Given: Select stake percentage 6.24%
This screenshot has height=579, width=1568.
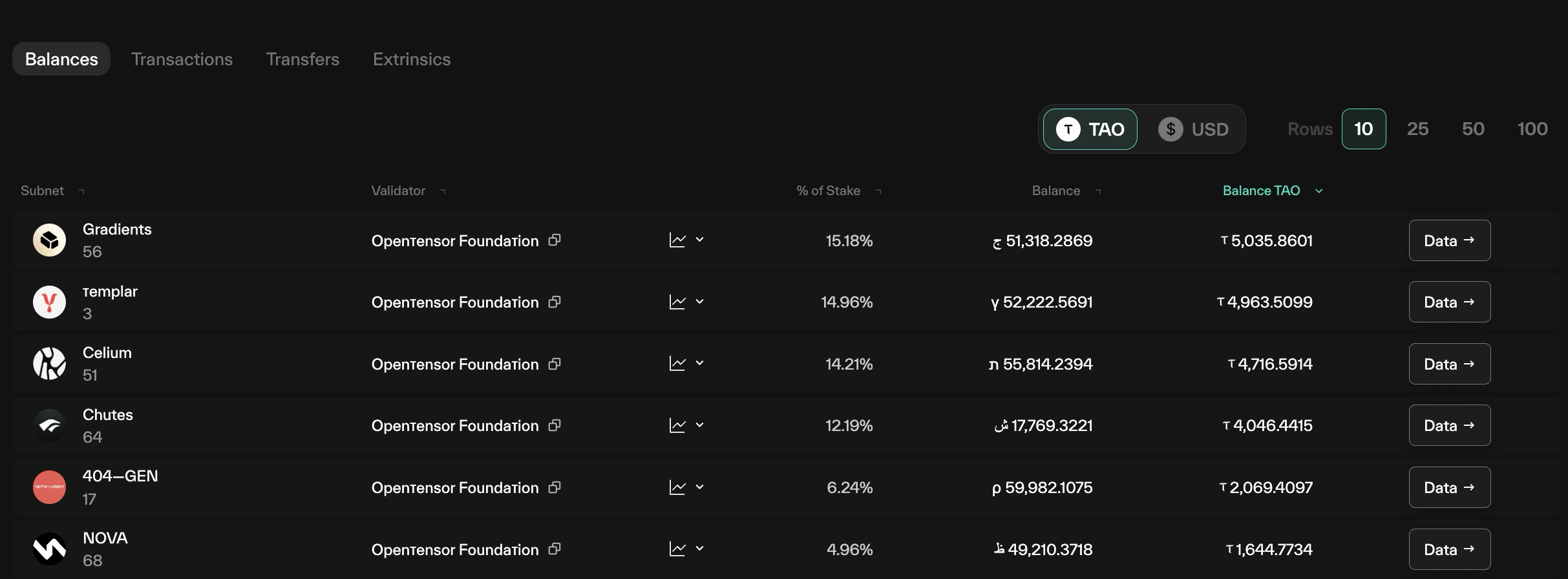Looking at the screenshot, I should pos(850,487).
